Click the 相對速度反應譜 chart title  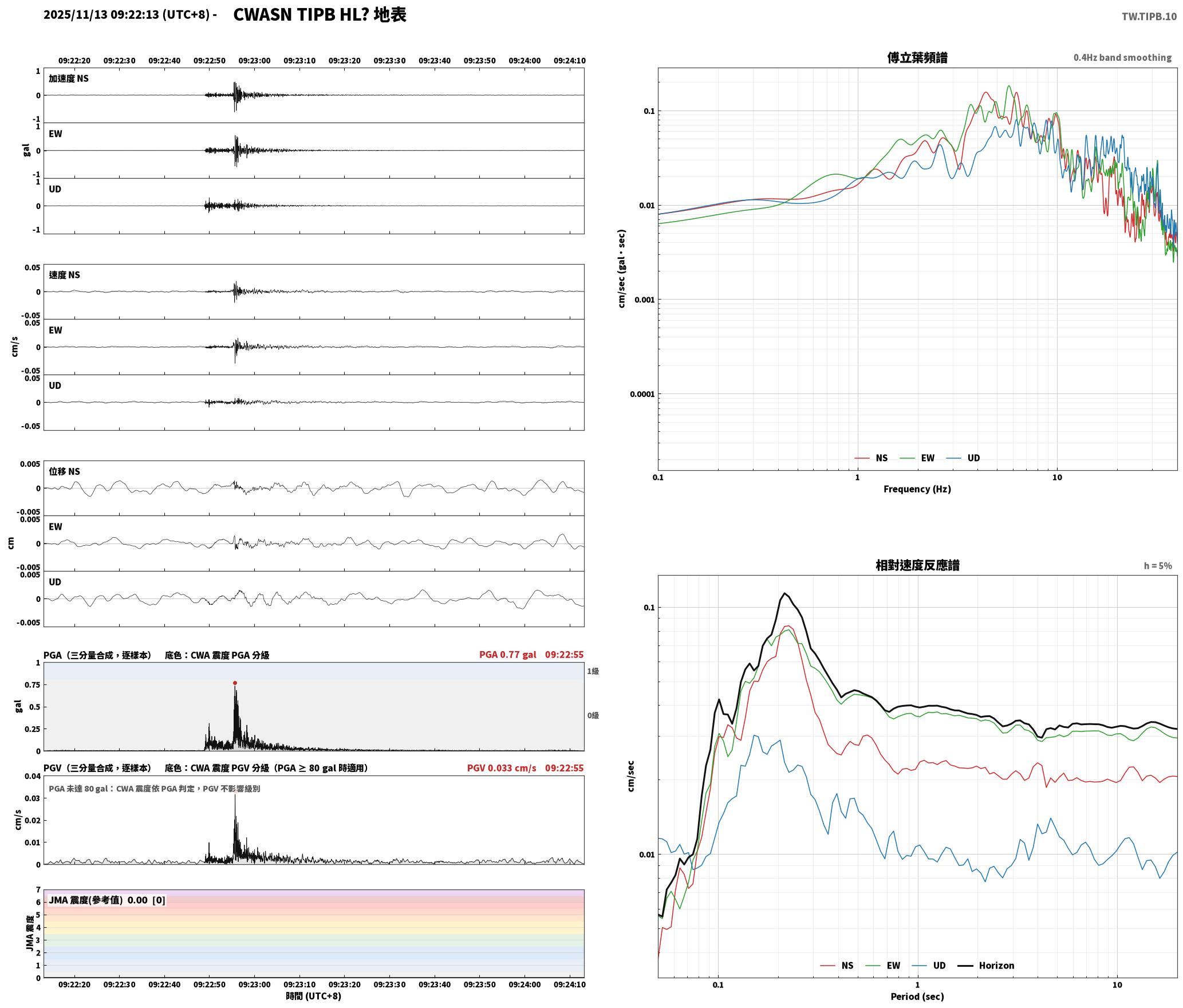coord(917,565)
